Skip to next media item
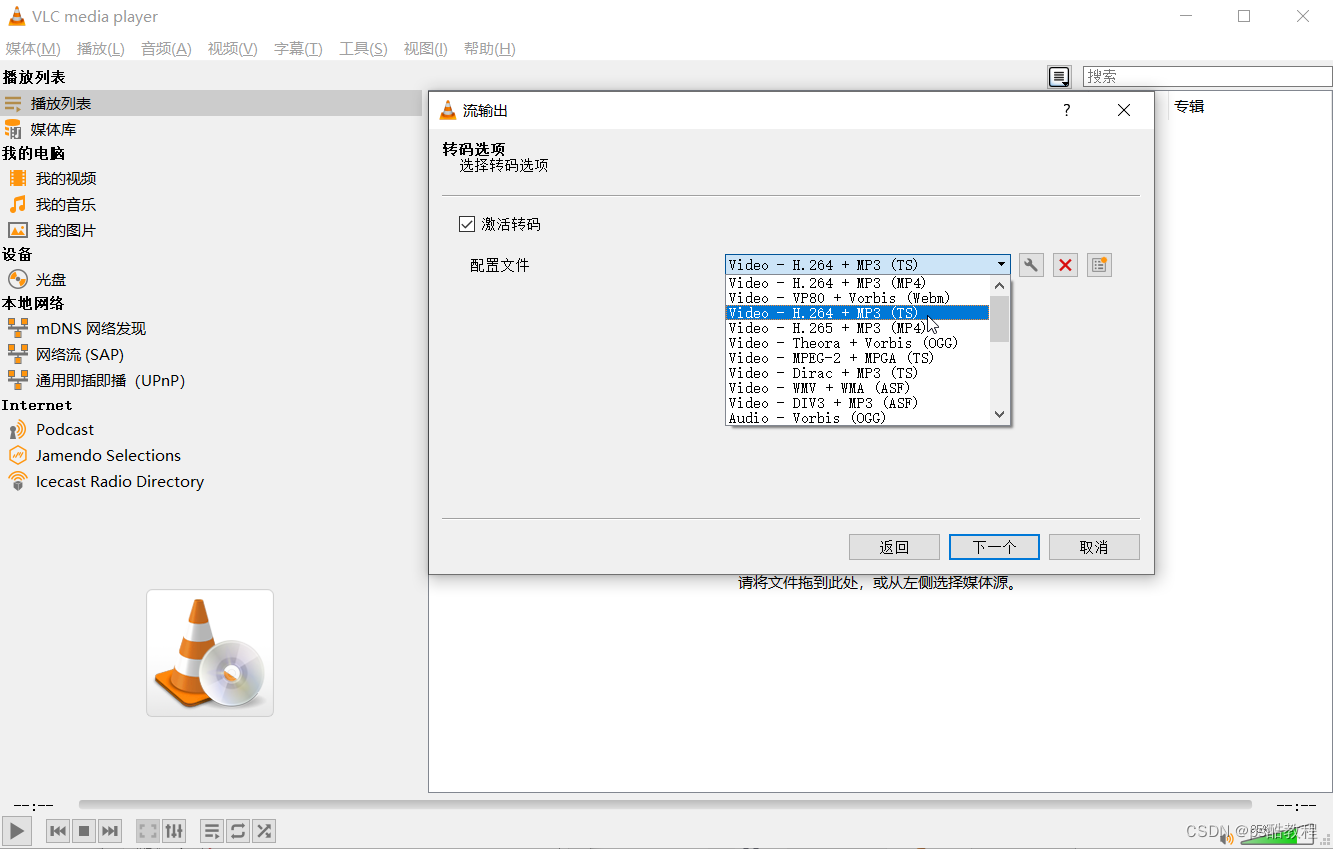 click(x=110, y=830)
